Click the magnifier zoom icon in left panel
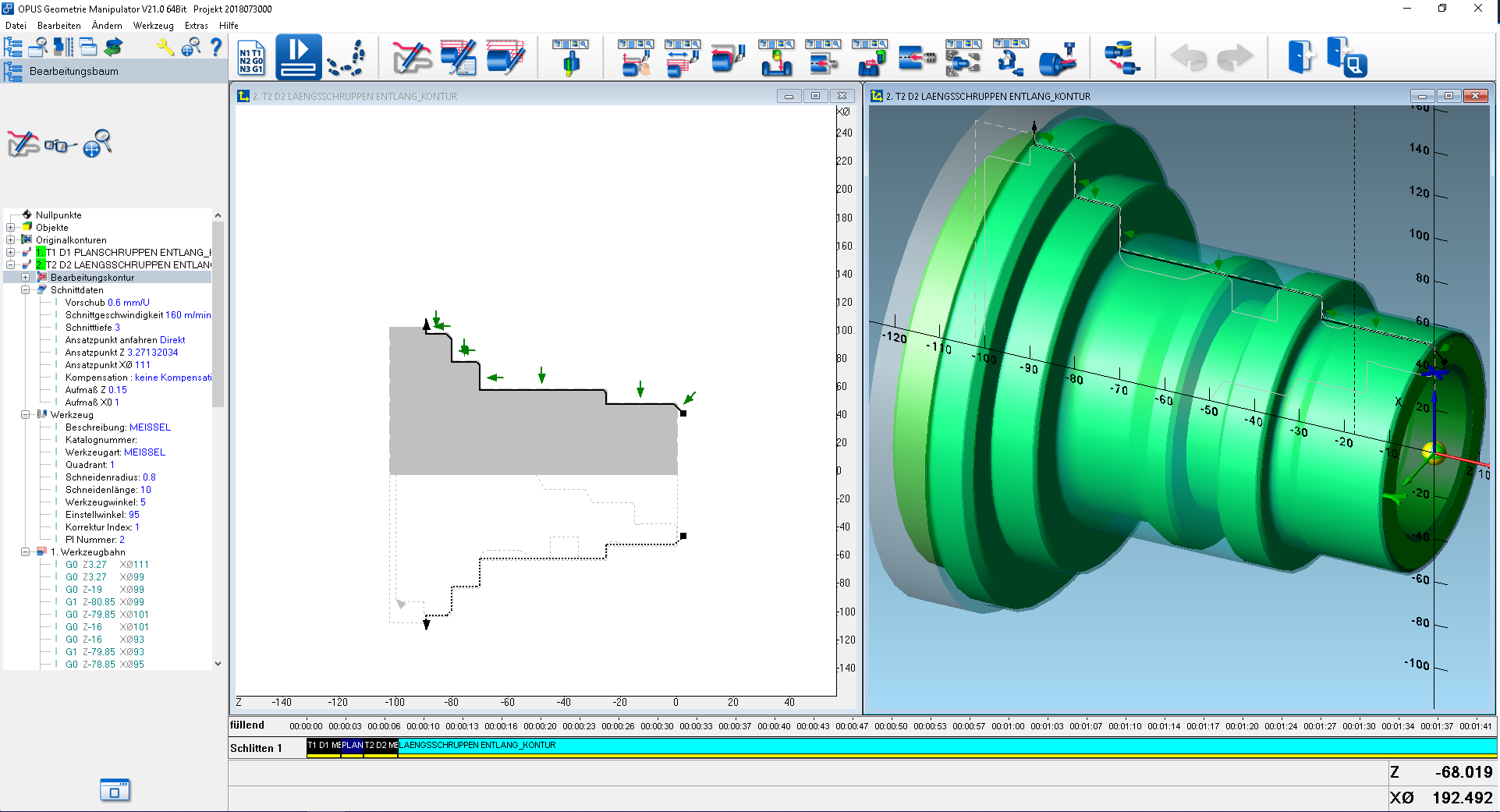Image resolution: width=1500 pixels, height=812 pixels. (x=98, y=144)
